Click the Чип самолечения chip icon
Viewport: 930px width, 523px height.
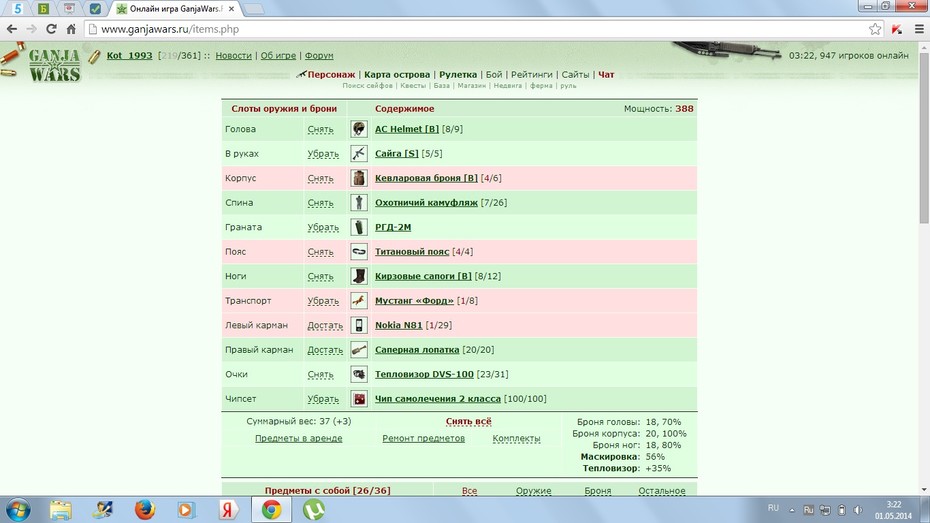click(x=359, y=399)
